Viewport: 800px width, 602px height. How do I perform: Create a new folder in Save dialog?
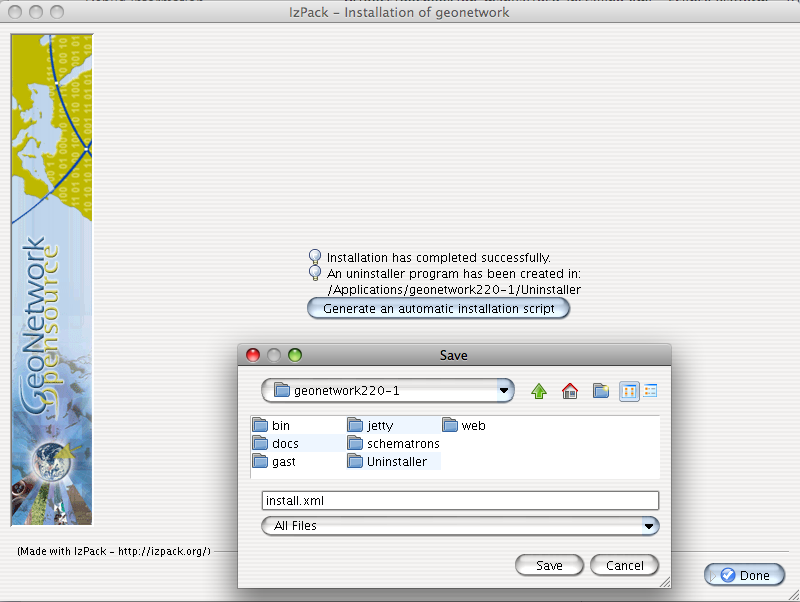point(601,391)
